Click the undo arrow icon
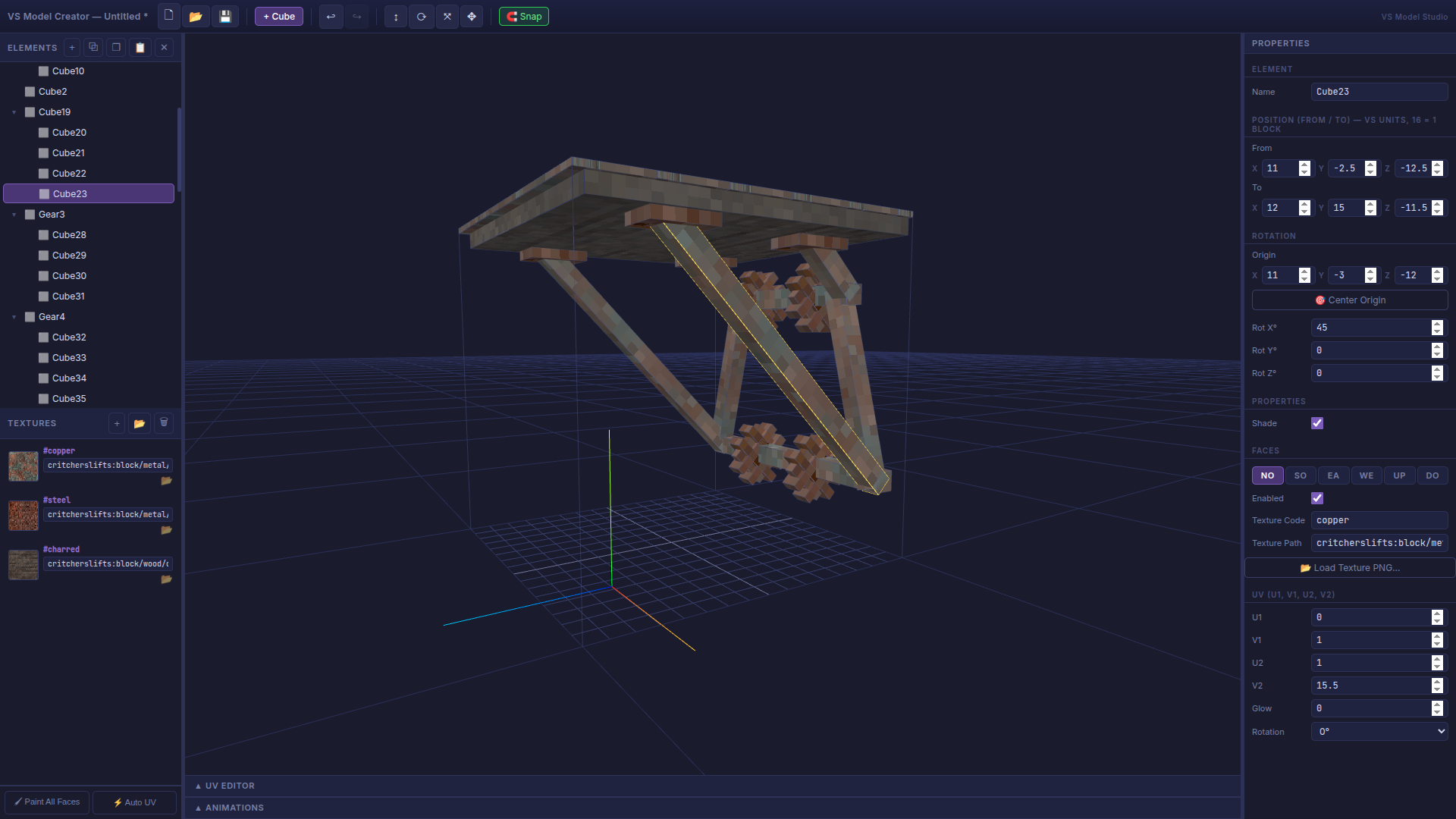 pos(331,16)
